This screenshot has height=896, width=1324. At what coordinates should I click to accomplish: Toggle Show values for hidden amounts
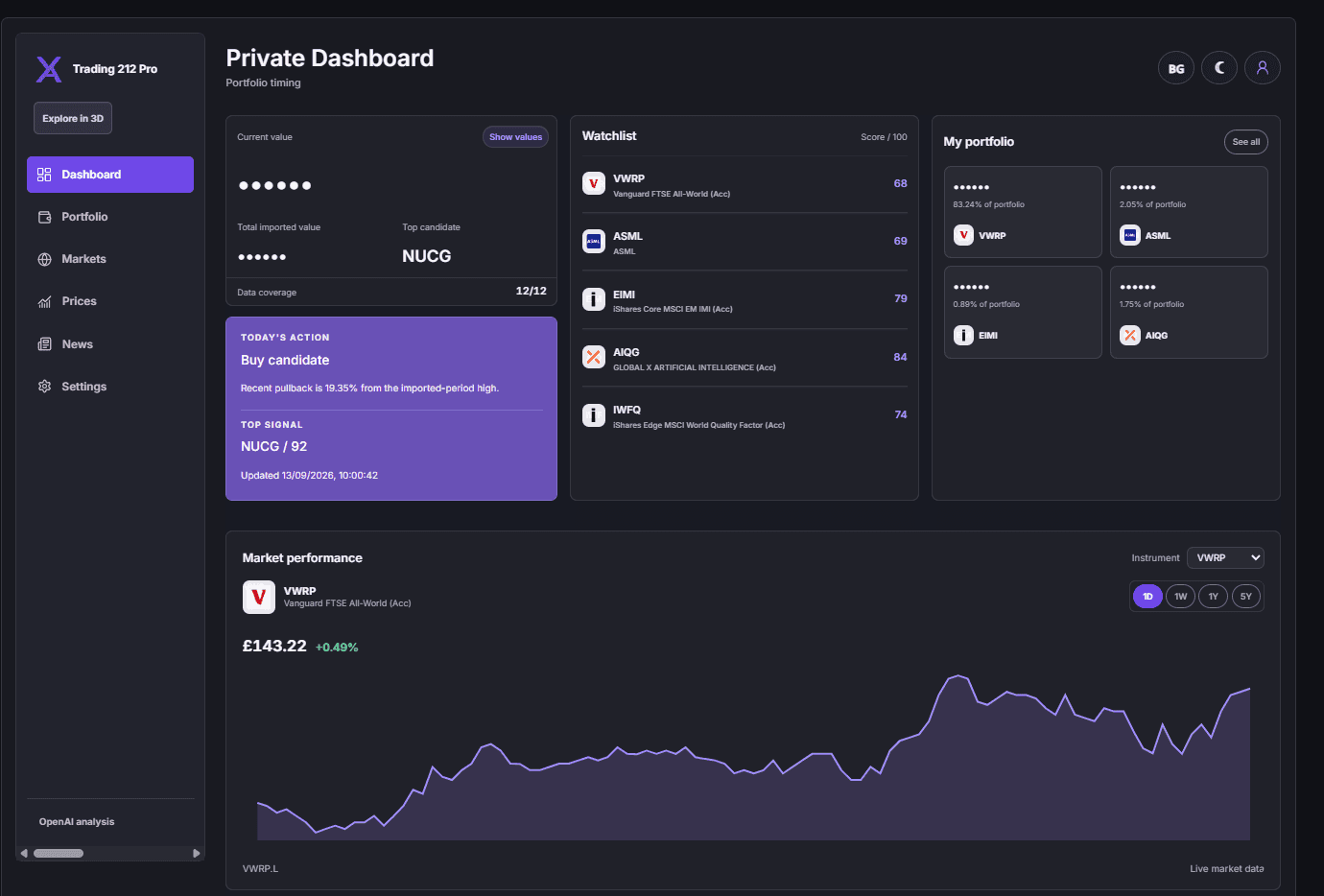coord(515,137)
